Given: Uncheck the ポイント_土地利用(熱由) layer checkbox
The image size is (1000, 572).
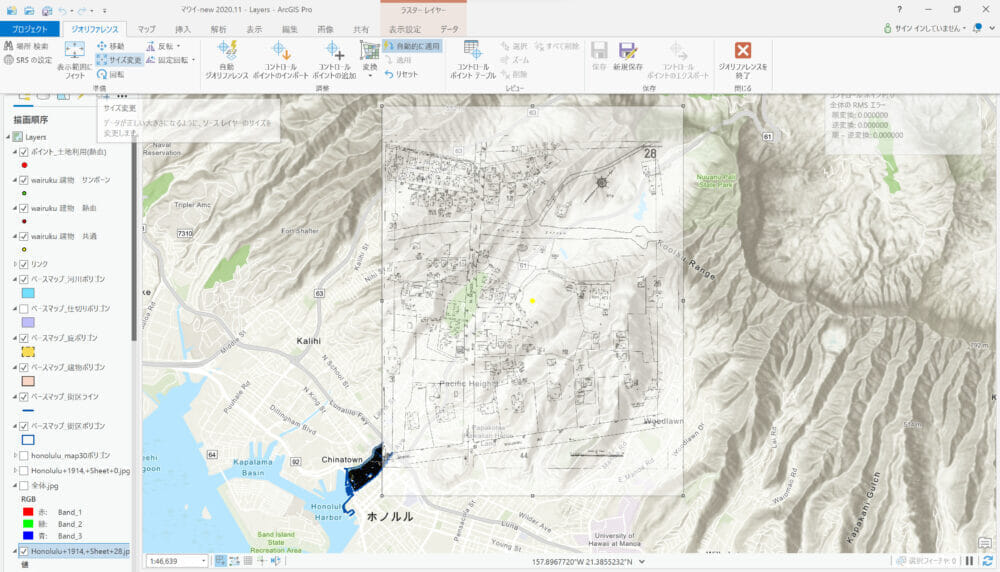Looking at the screenshot, I should point(24,152).
